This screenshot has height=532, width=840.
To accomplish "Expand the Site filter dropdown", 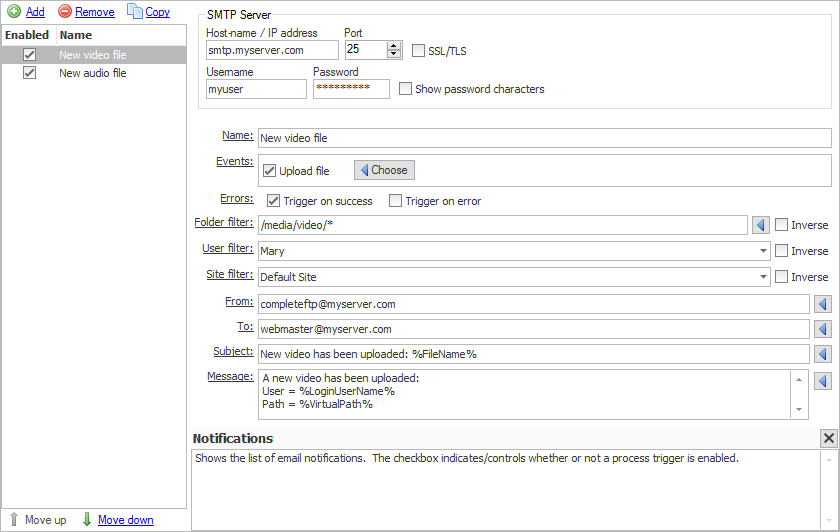I will coord(763,277).
